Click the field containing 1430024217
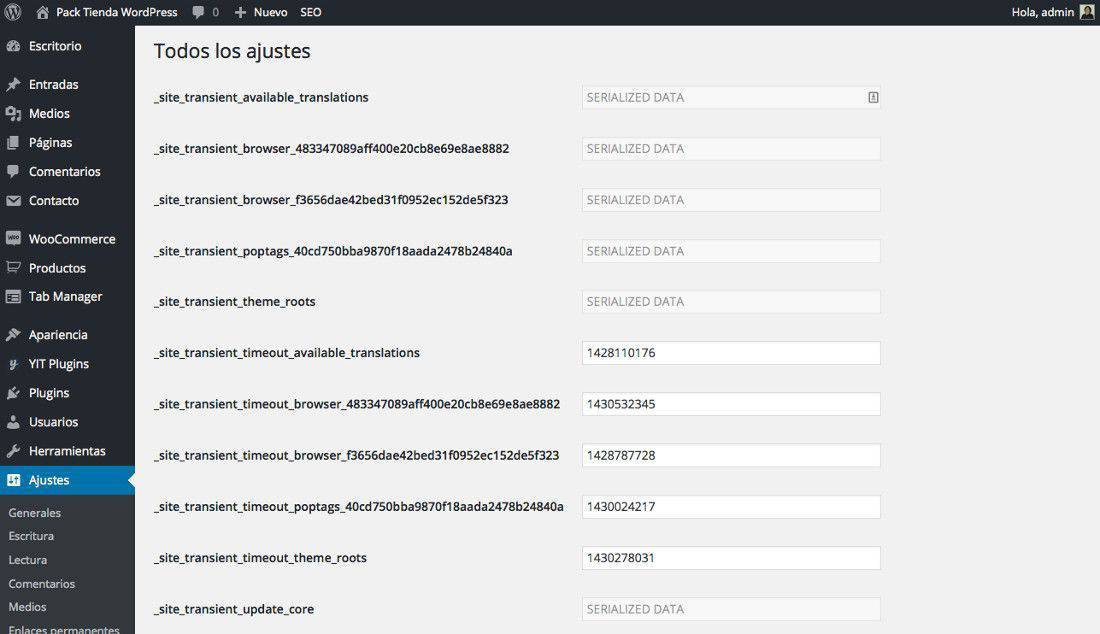Image resolution: width=1100 pixels, height=634 pixels. coord(731,506)
